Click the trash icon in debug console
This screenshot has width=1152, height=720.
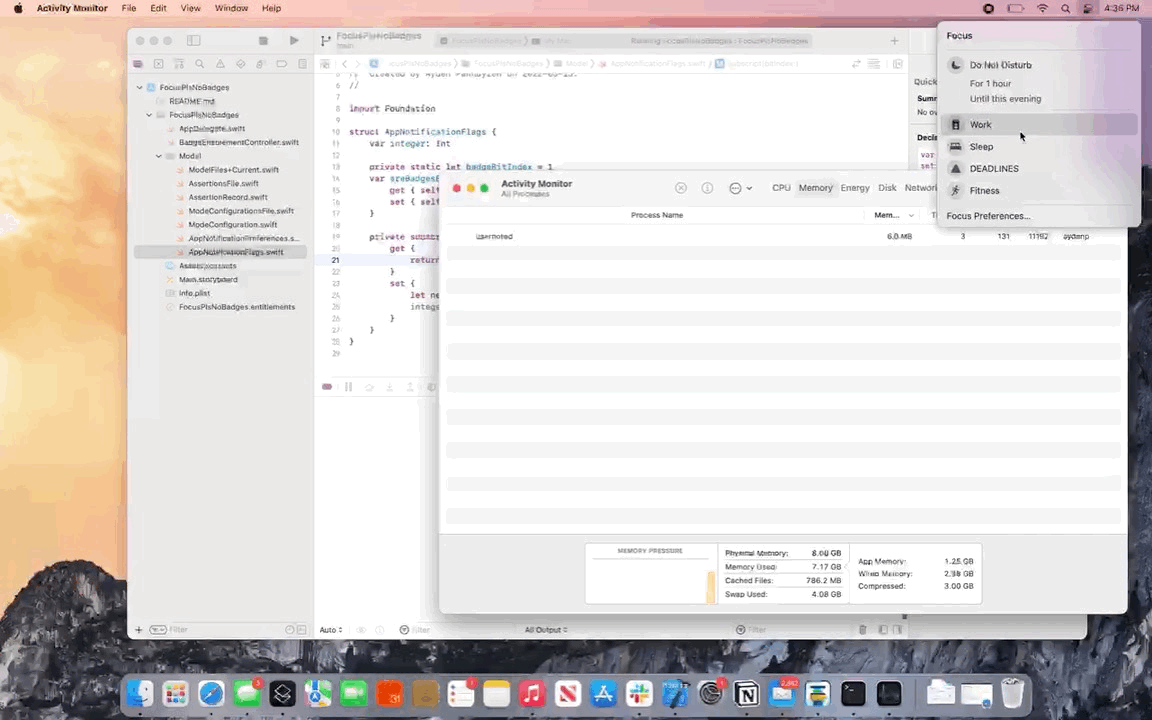coord(863,630)
